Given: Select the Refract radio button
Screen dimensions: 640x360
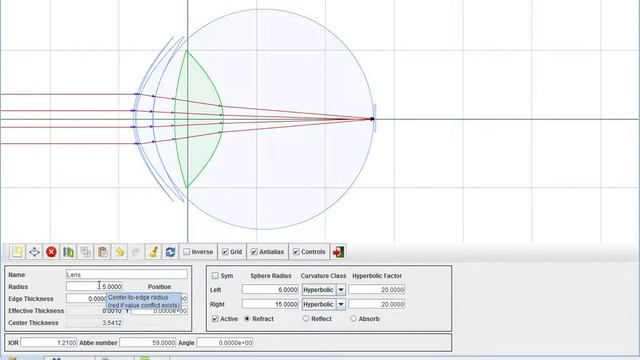Looking at the screenshot, I should tap(247, 319).
